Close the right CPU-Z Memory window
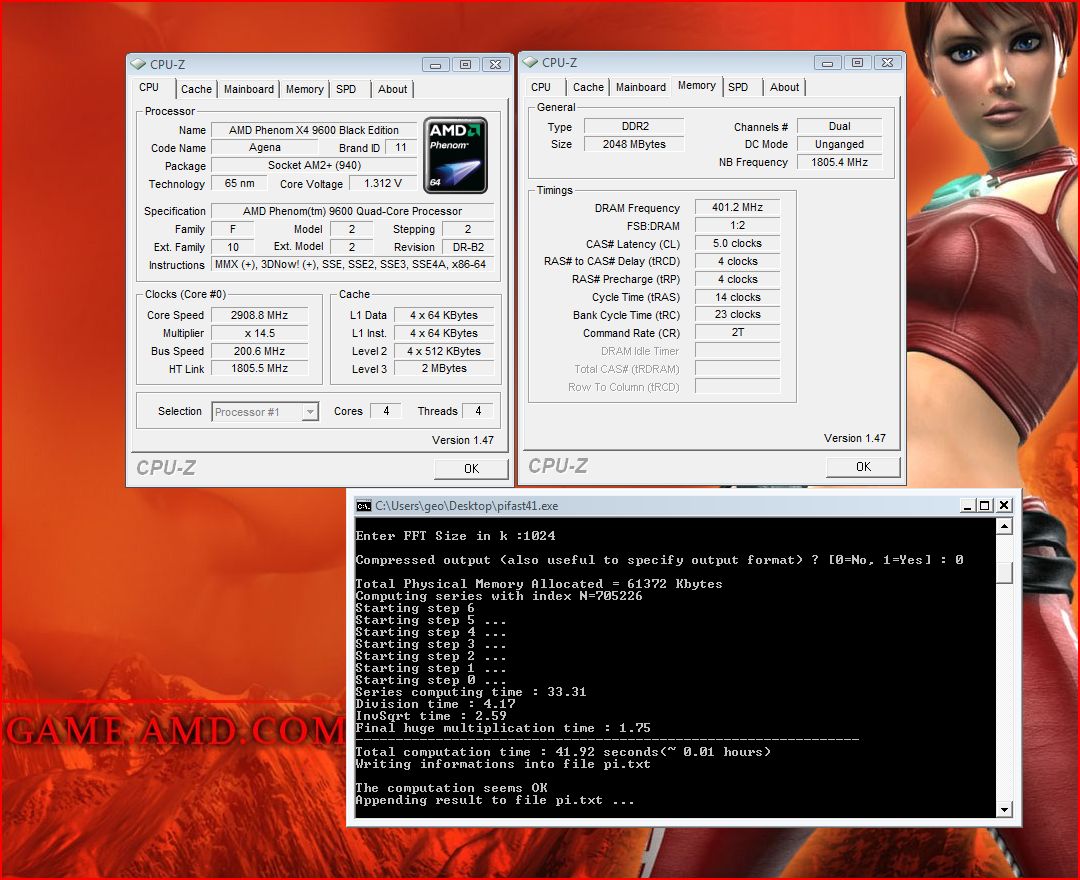The height and width of the screenshot is (880, 1080). coord(887,63)
